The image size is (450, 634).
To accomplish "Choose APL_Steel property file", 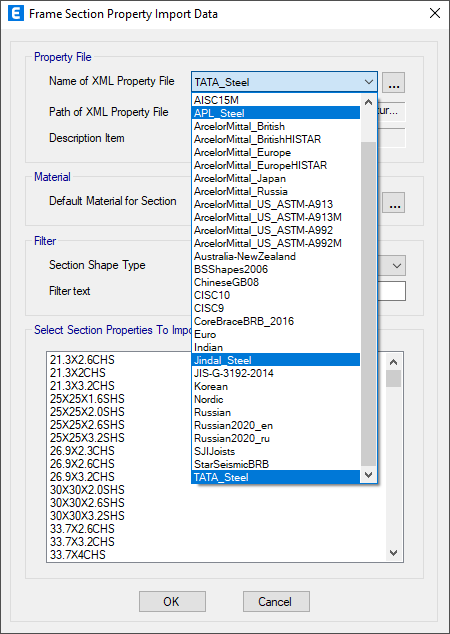I will (276, 113).
